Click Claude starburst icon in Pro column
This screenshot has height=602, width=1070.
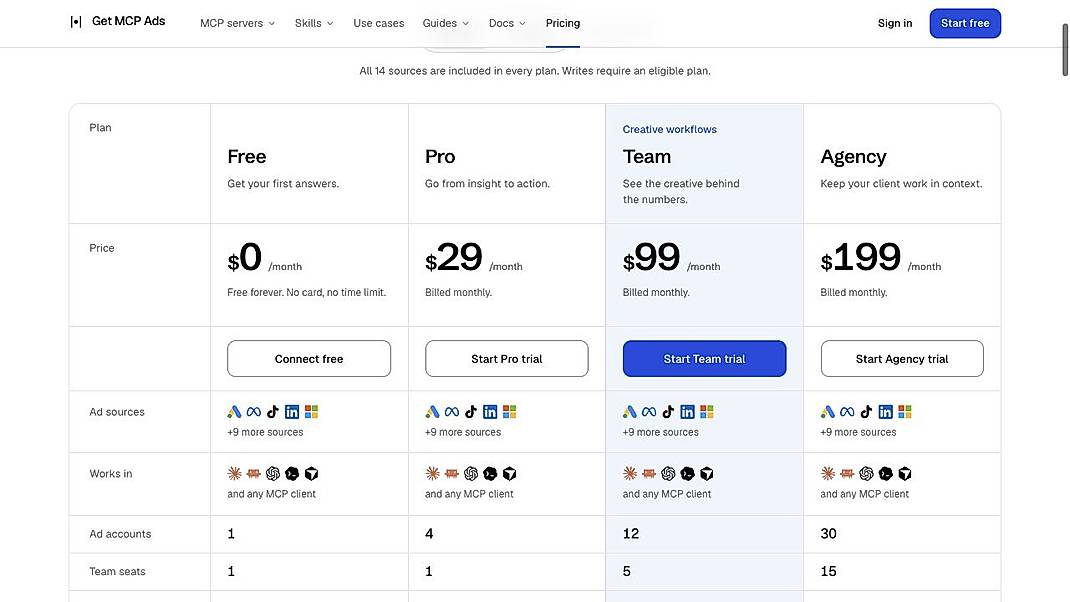432,473
